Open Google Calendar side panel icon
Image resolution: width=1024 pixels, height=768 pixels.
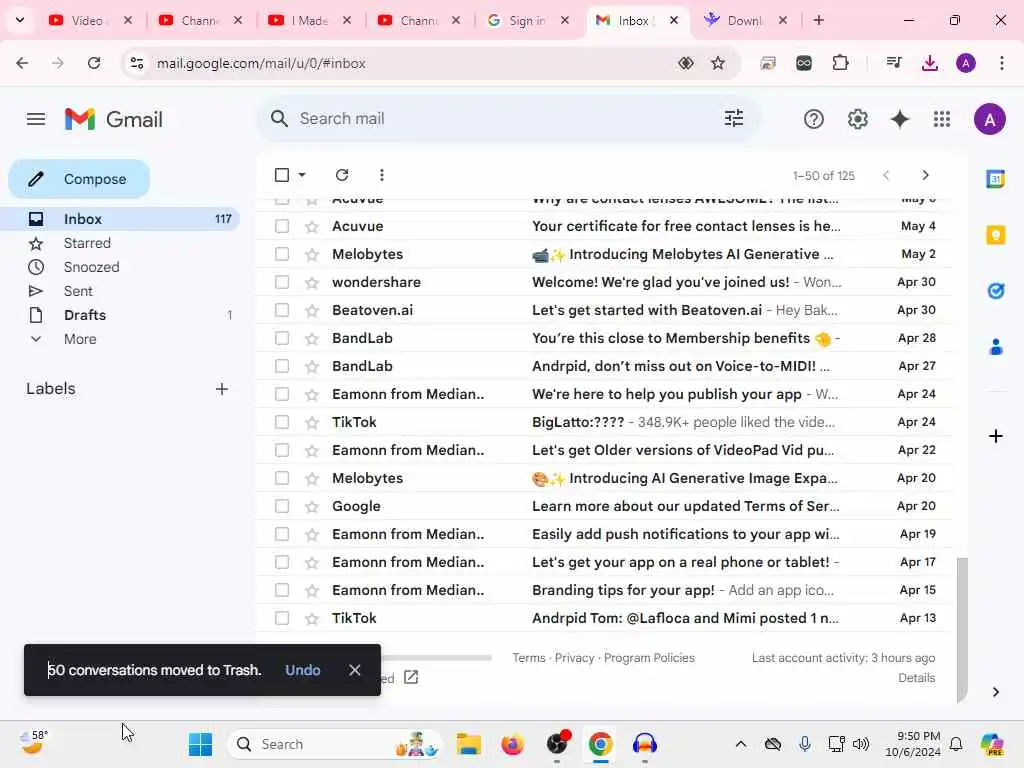995,178
